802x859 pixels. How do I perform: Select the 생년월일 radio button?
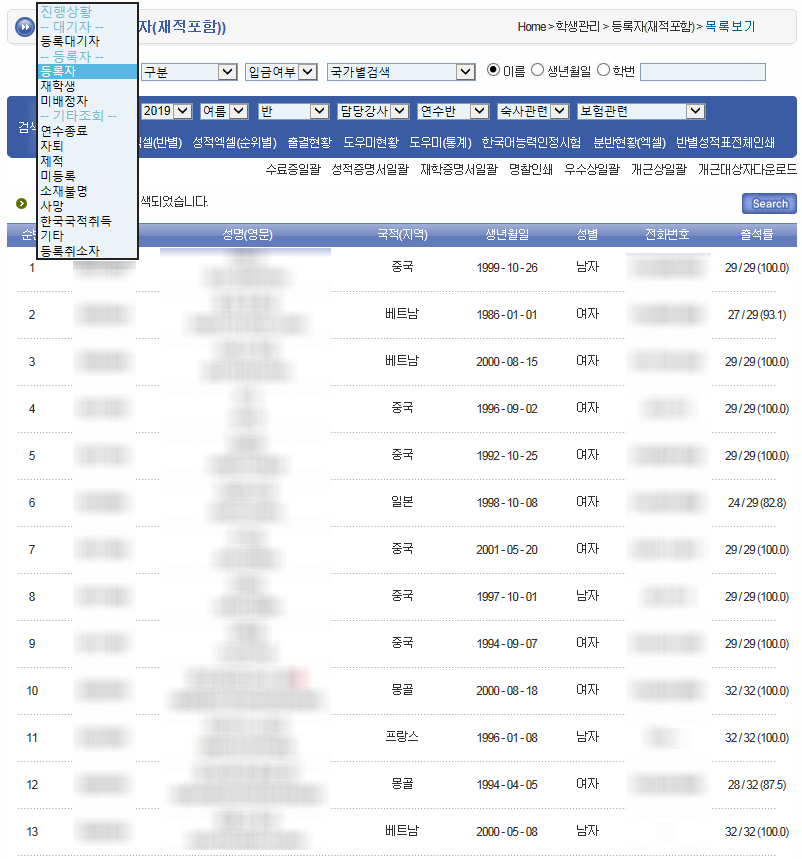[x=538, y=70]
